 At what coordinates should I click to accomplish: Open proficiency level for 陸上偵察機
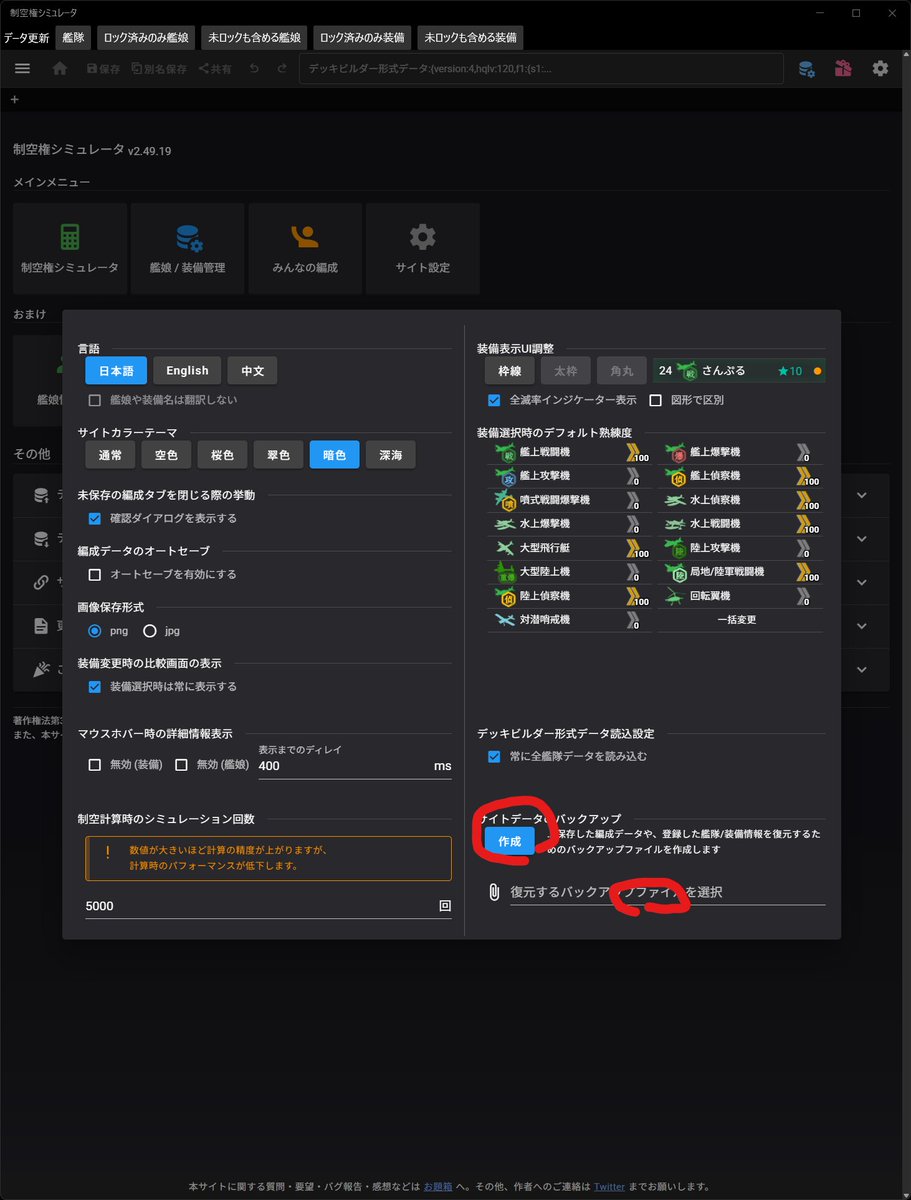coord(636,597)
